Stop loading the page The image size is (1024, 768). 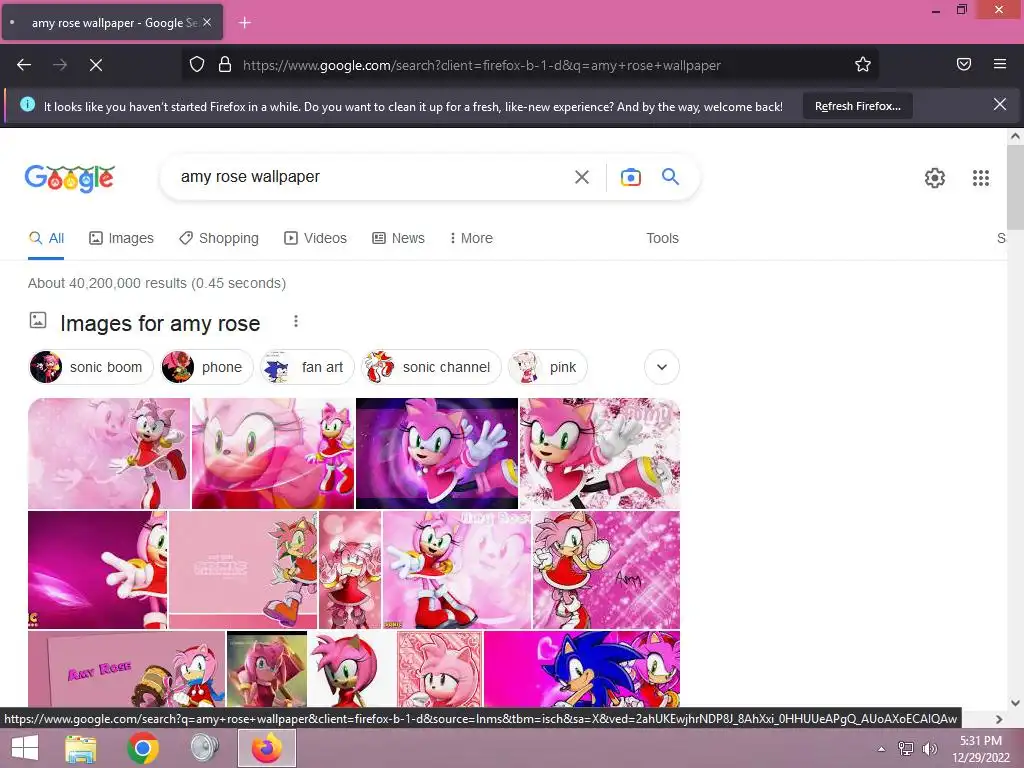(96, 65)
